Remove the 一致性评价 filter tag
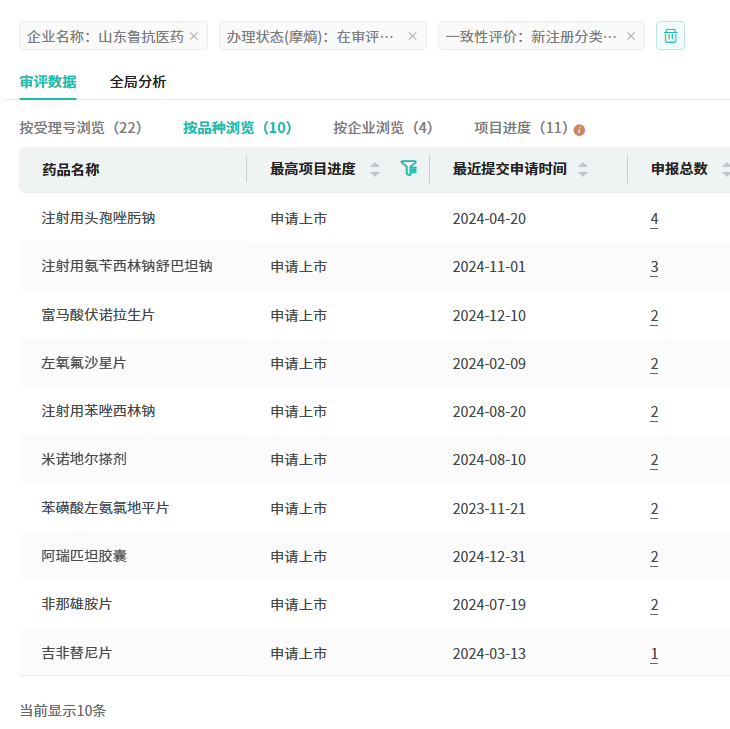 coord(630,36)
